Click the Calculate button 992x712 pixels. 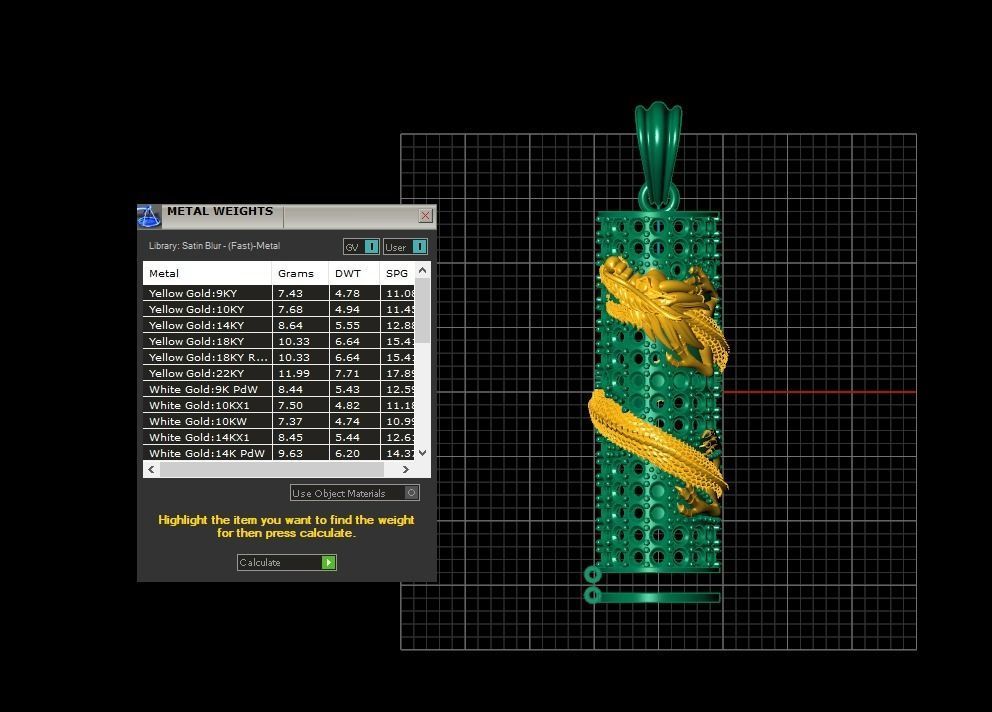tap(287, 562)
